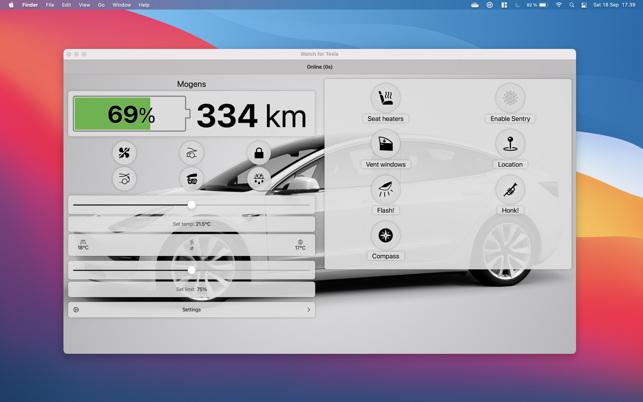The height and width of the screenshot is (402, 643).
Task: Click the Seat heaters label button
Action: pyautogui.click(x=385, y=119)
